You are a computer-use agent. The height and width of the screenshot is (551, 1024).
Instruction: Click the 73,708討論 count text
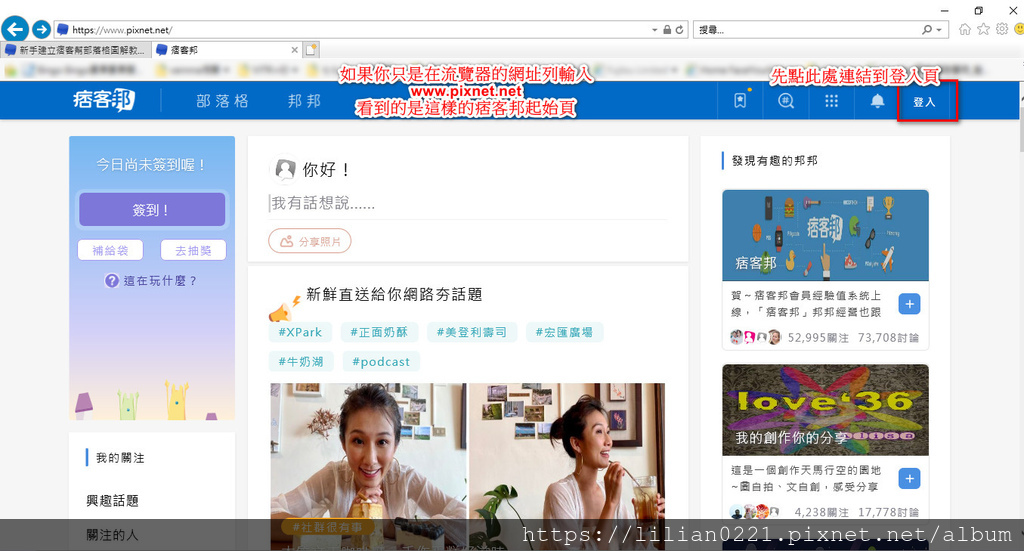coord(888,338)
